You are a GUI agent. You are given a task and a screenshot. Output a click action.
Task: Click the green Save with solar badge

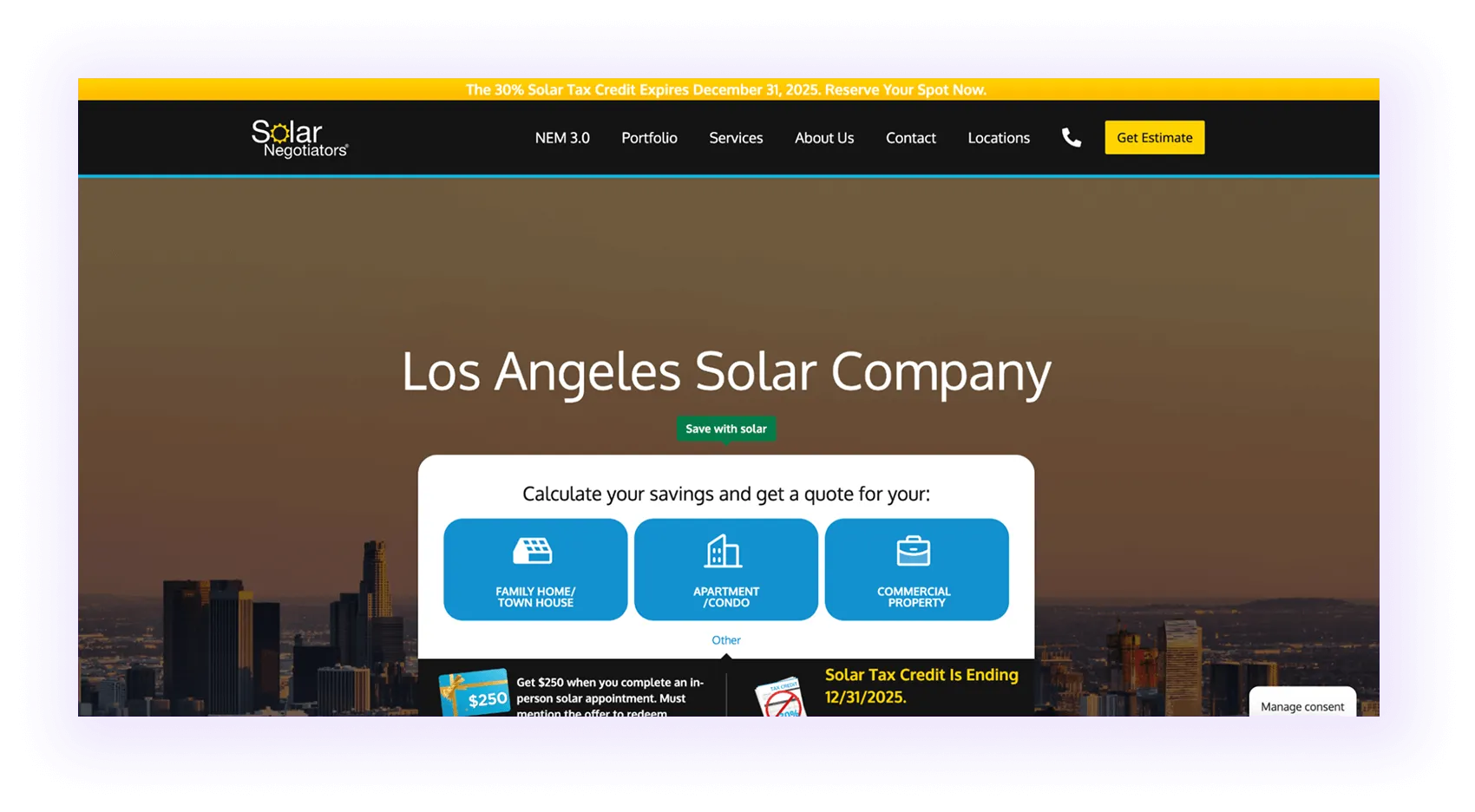click(x=725, y=428)
